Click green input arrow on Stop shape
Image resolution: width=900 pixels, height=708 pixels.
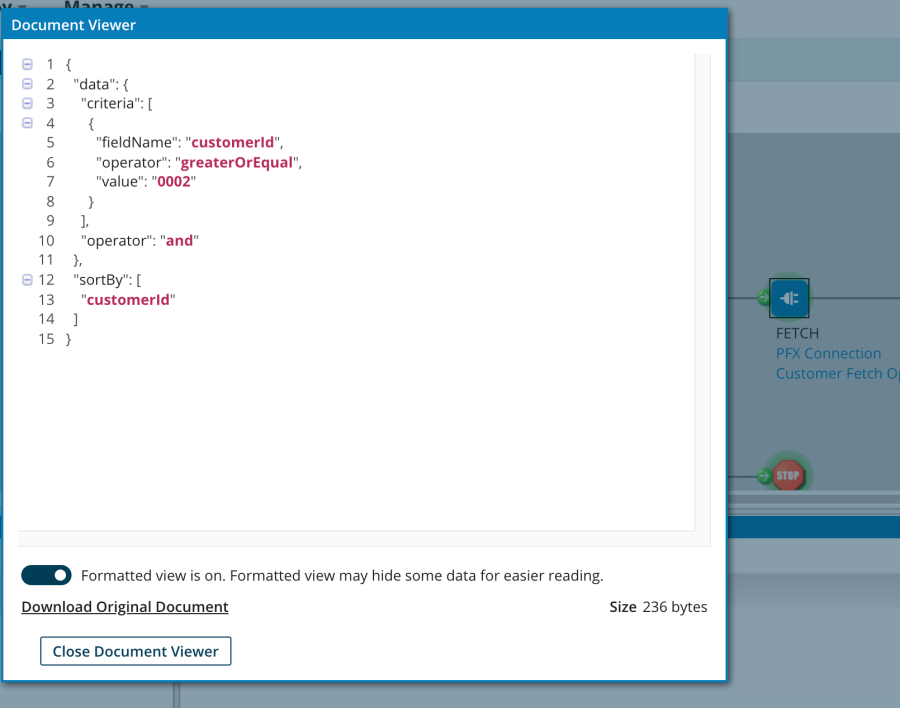tap(763, 476)
